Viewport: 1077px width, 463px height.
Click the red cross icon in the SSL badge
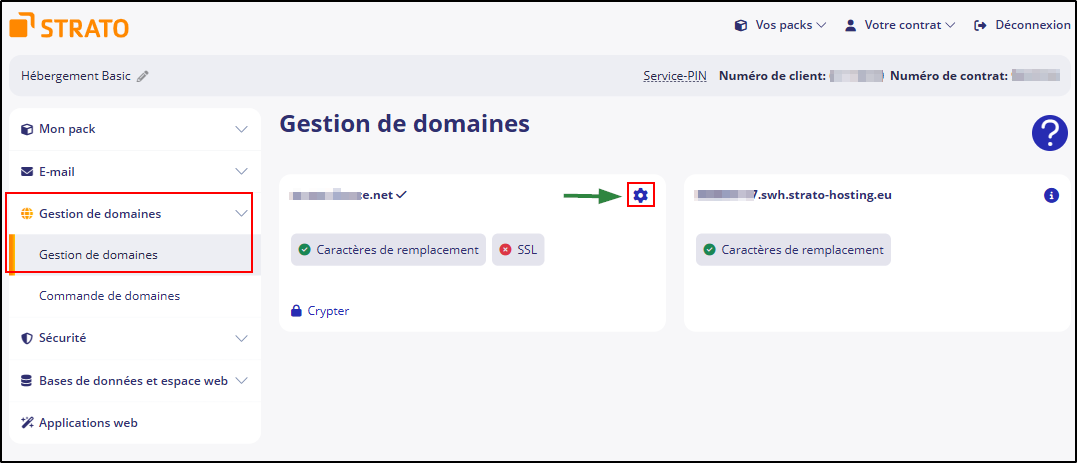pos(506,250)
